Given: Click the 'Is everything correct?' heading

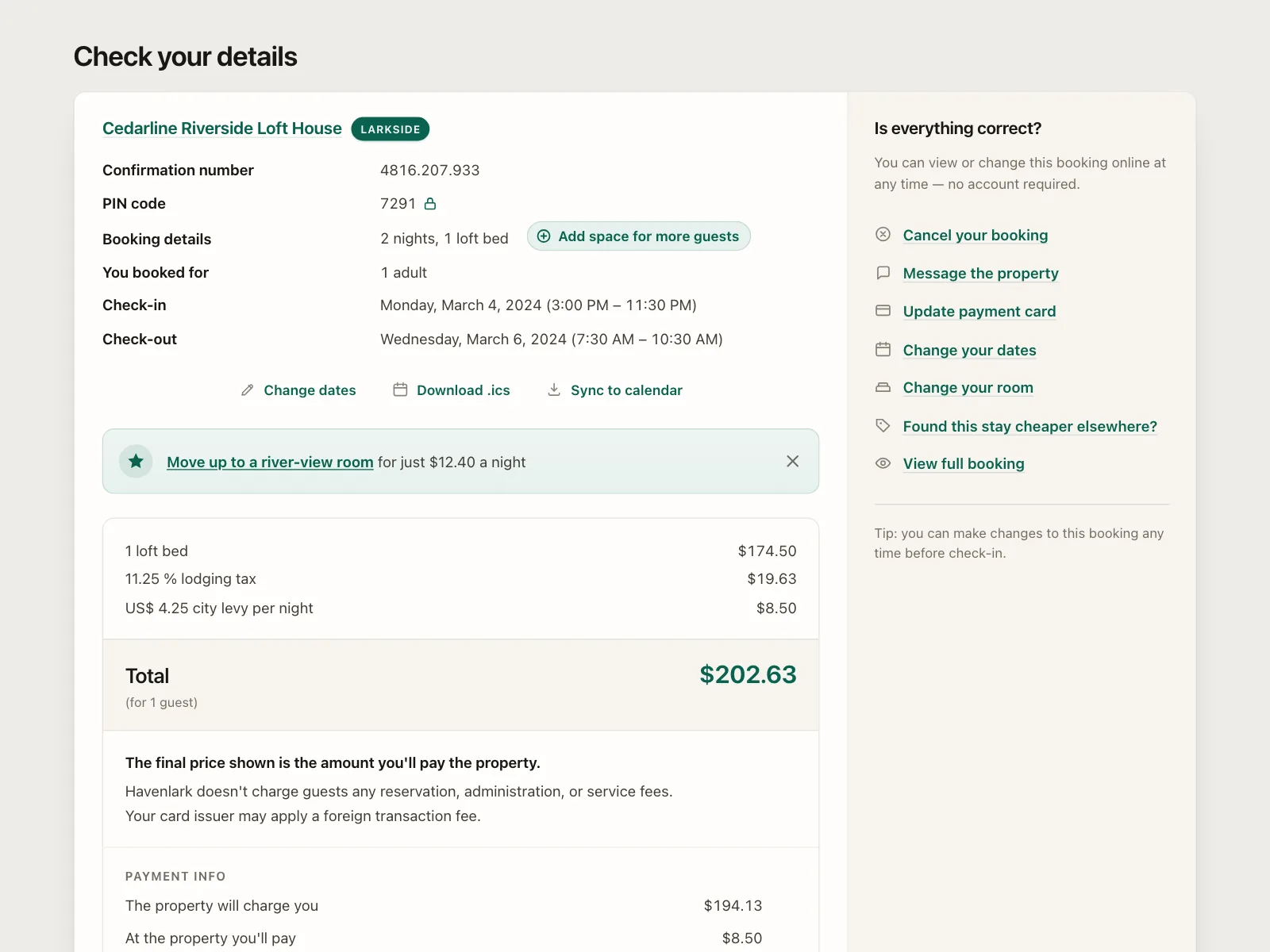Looking at the screenshot, I should pos(958,129).
